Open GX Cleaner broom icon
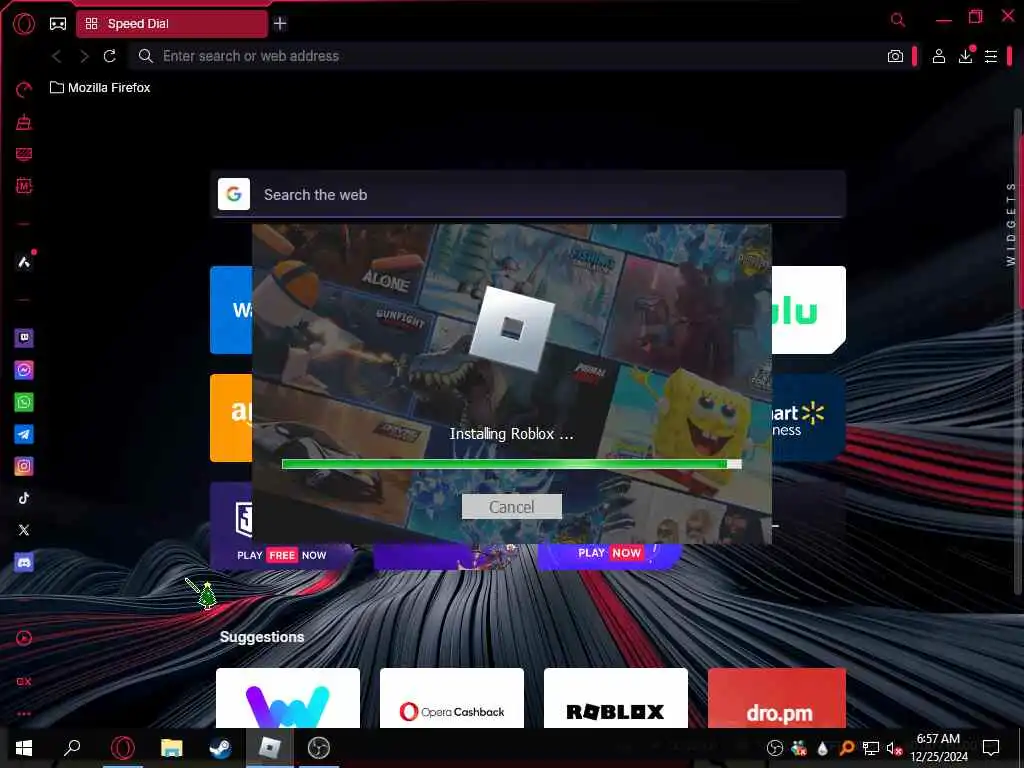 click(24, 121)
